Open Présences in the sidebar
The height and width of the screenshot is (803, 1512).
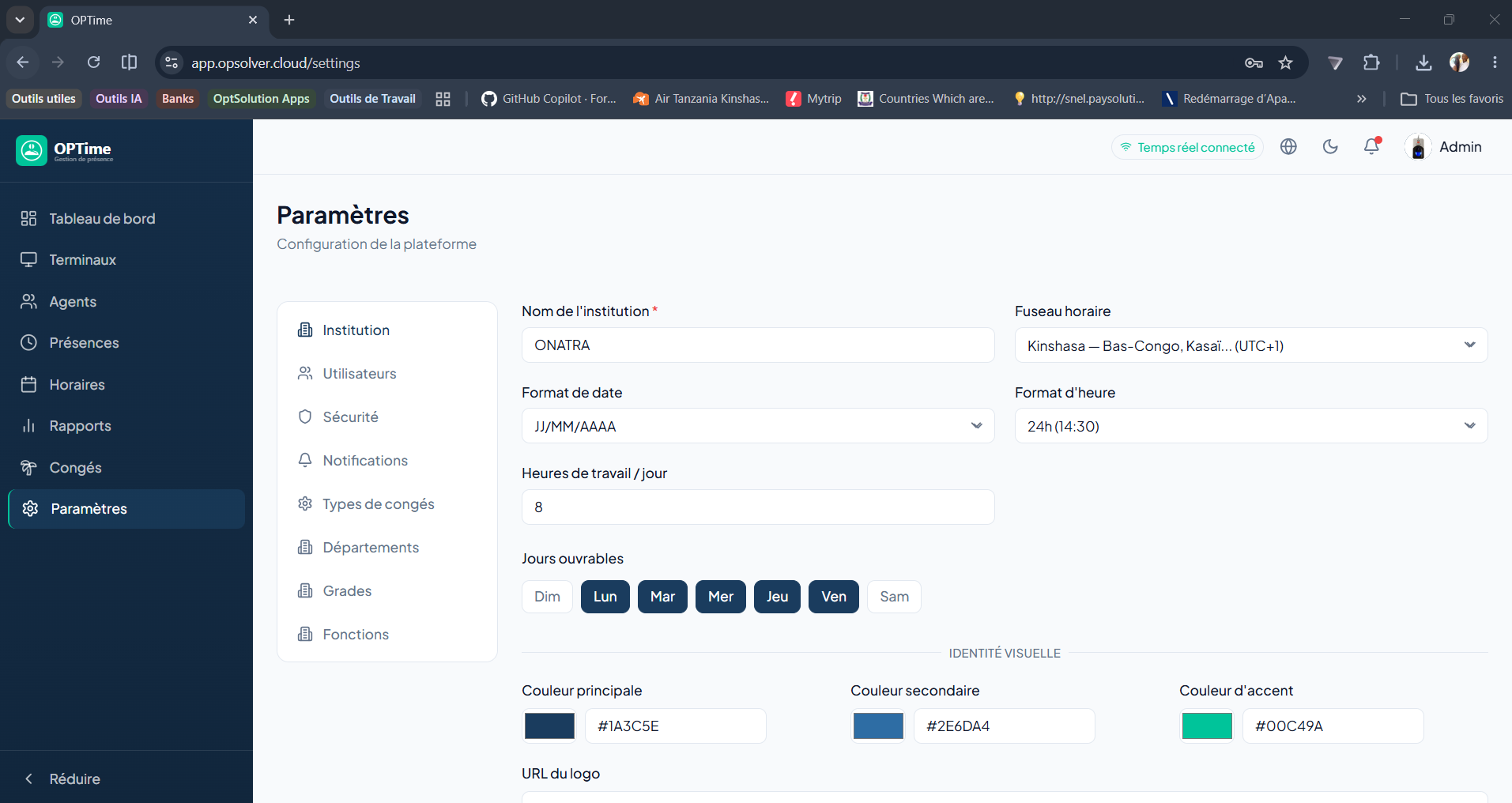point(126,343)
